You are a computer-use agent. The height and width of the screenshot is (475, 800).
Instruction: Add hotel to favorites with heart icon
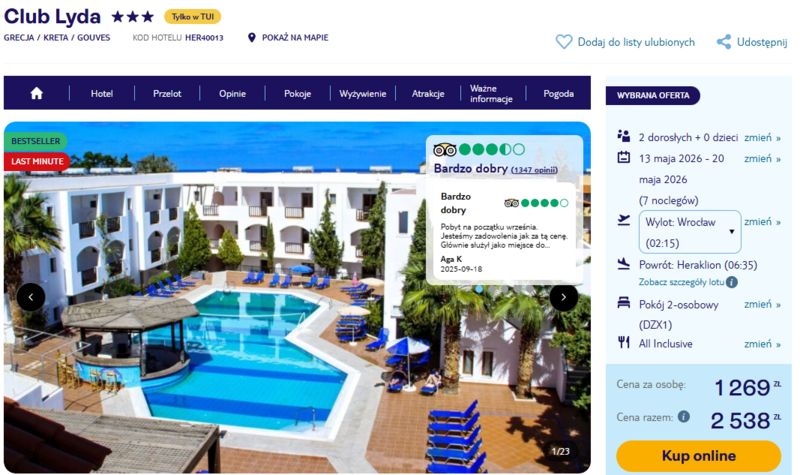(x=564, y=41)
